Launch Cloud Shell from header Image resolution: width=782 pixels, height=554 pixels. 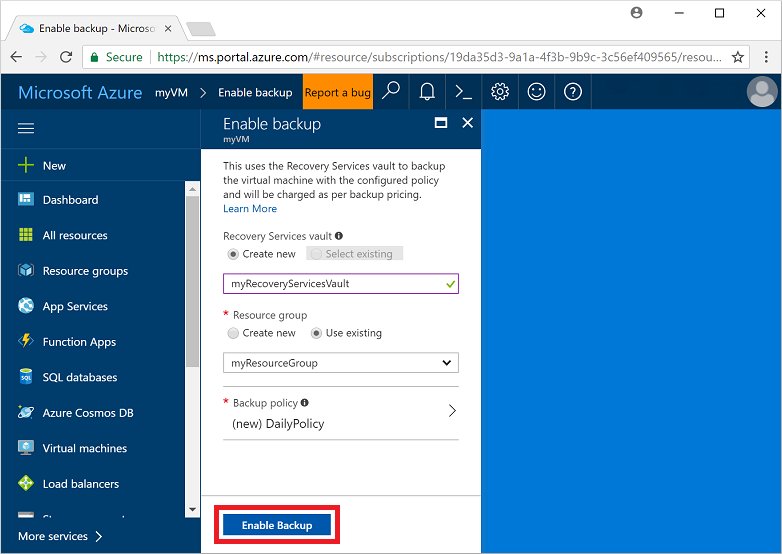(x=463, y=92)
